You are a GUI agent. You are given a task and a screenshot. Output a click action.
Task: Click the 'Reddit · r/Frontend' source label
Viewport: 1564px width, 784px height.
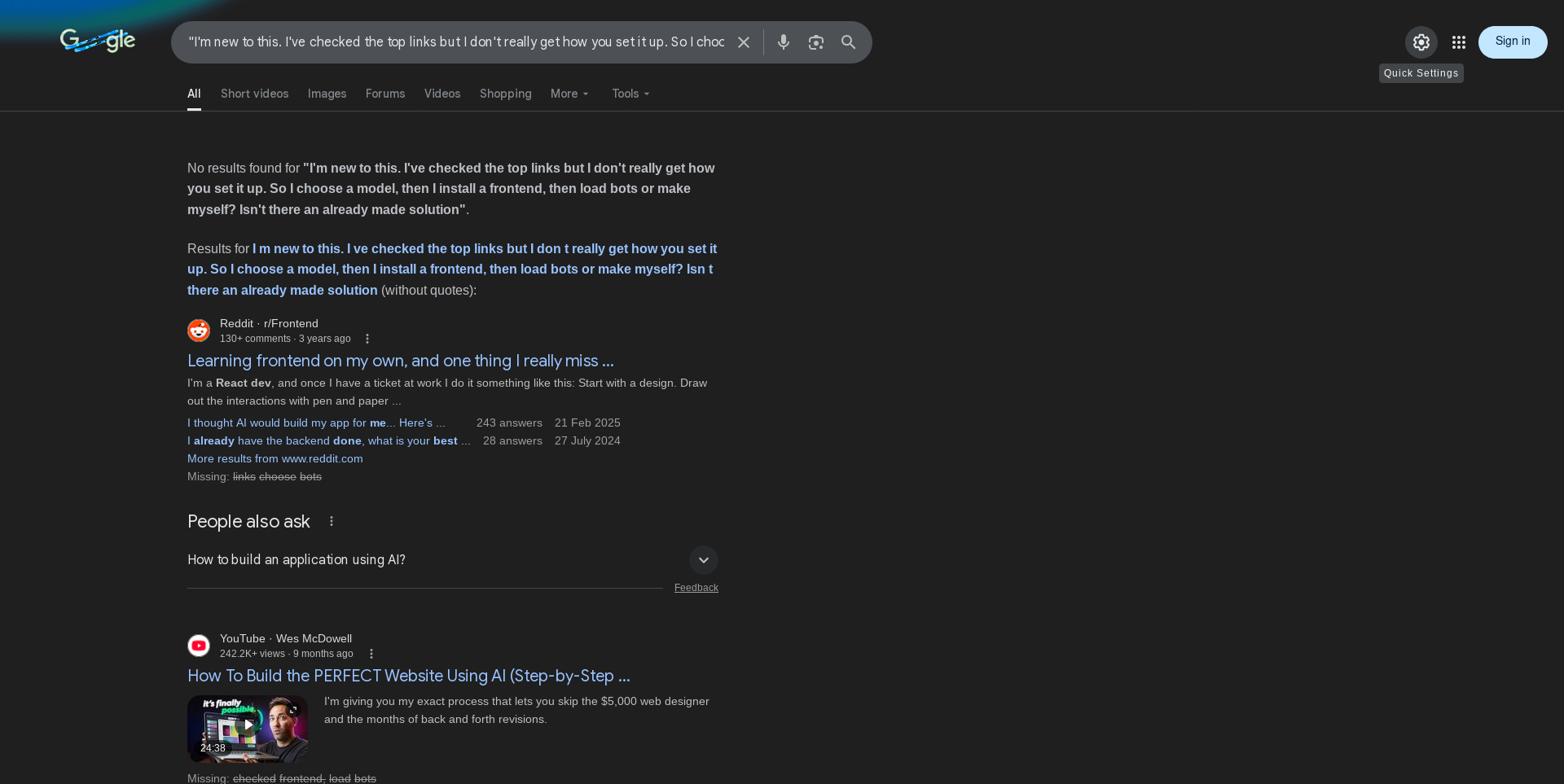pyautogui.click(x=269, y=323)
